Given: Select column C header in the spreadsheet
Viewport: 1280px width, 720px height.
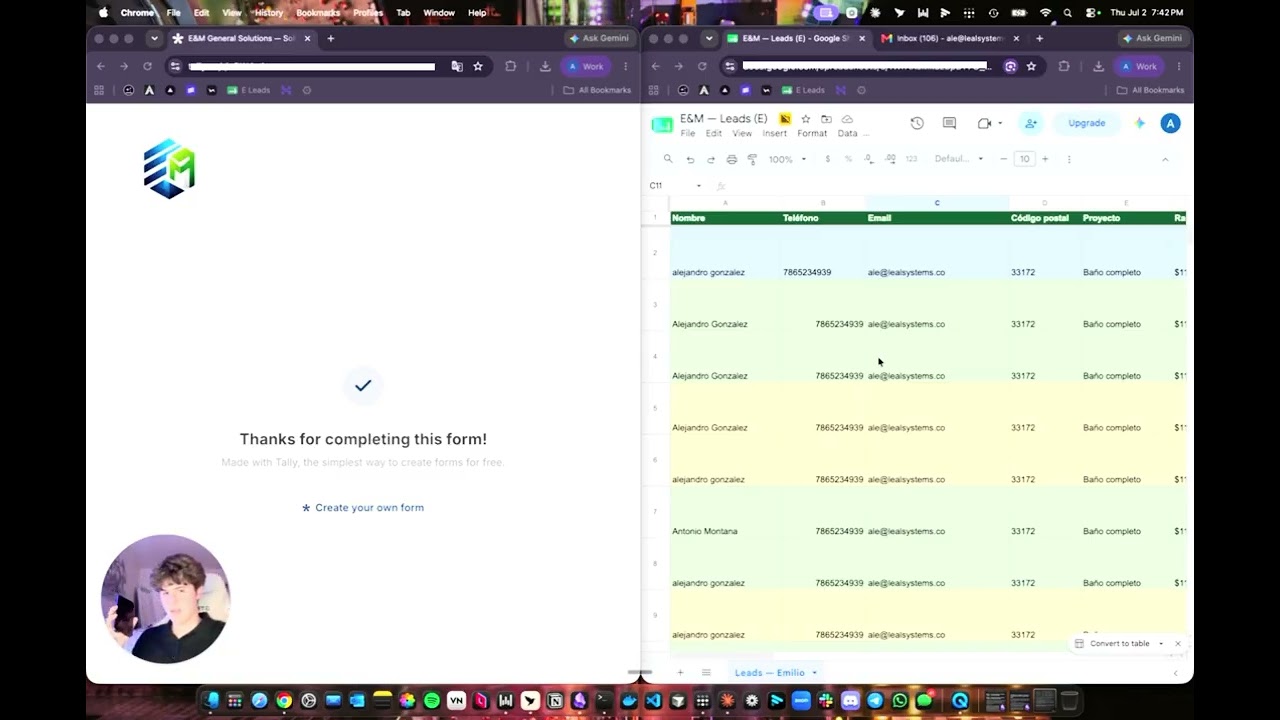Looking at the screenshot, I should [937, 203].
